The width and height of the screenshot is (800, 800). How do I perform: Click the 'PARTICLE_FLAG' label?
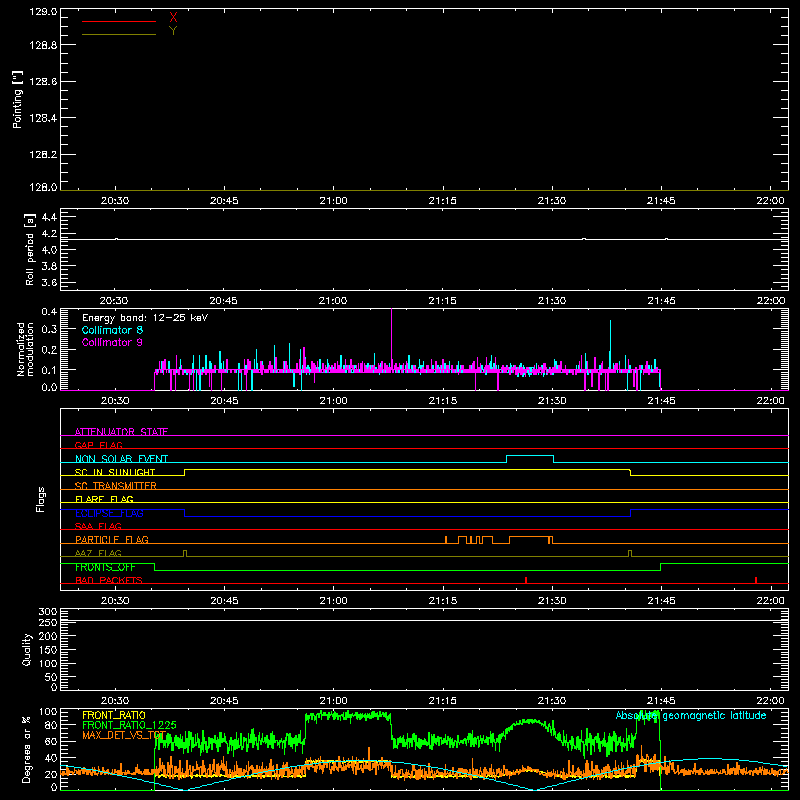[112, 539]
